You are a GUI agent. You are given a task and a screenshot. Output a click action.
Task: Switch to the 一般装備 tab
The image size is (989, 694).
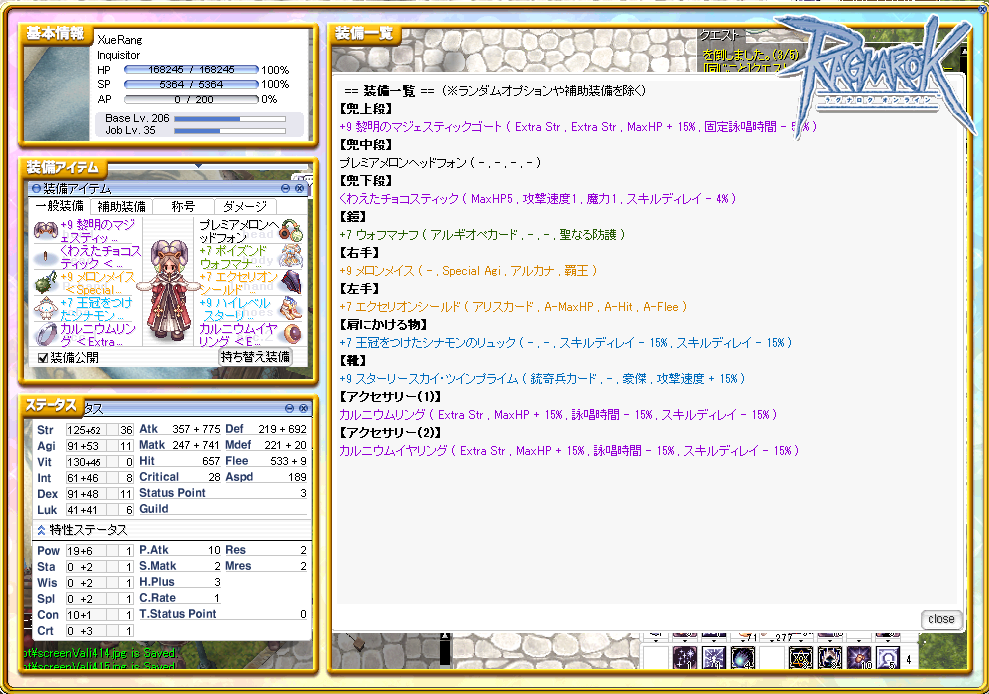coord(59,206)
